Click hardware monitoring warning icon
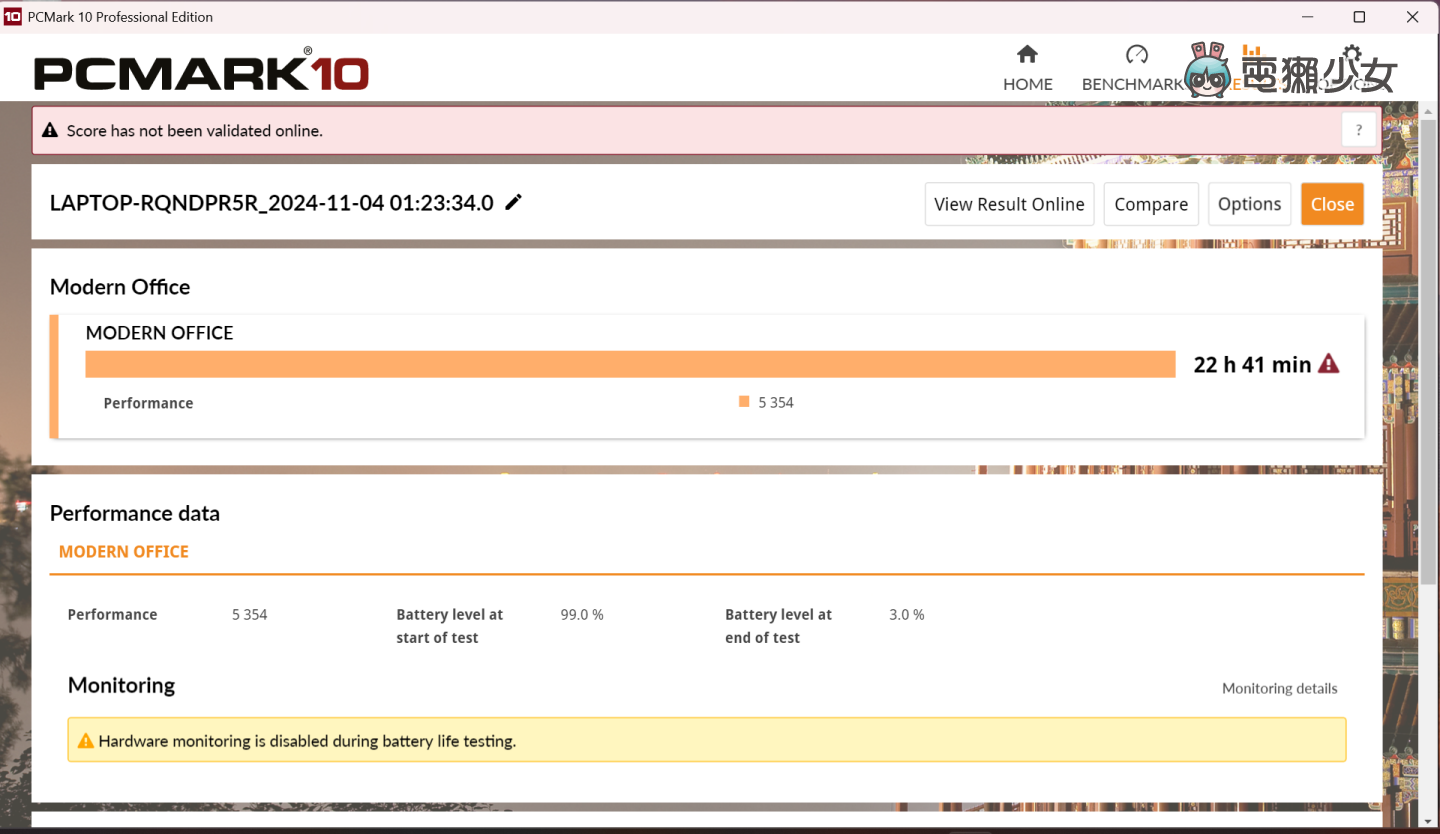This screenshot has height=834, width=1440. (x=86, y=741)
